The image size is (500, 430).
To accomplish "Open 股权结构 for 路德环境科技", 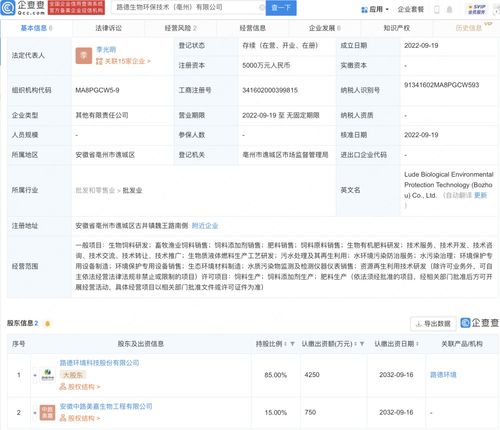I will click(80, 387).
